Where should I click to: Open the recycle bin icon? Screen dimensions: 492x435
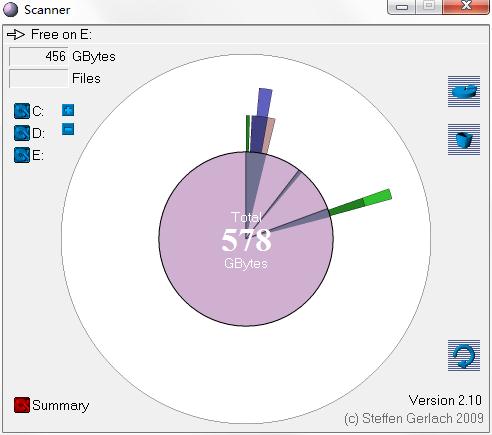pos(464,139)
